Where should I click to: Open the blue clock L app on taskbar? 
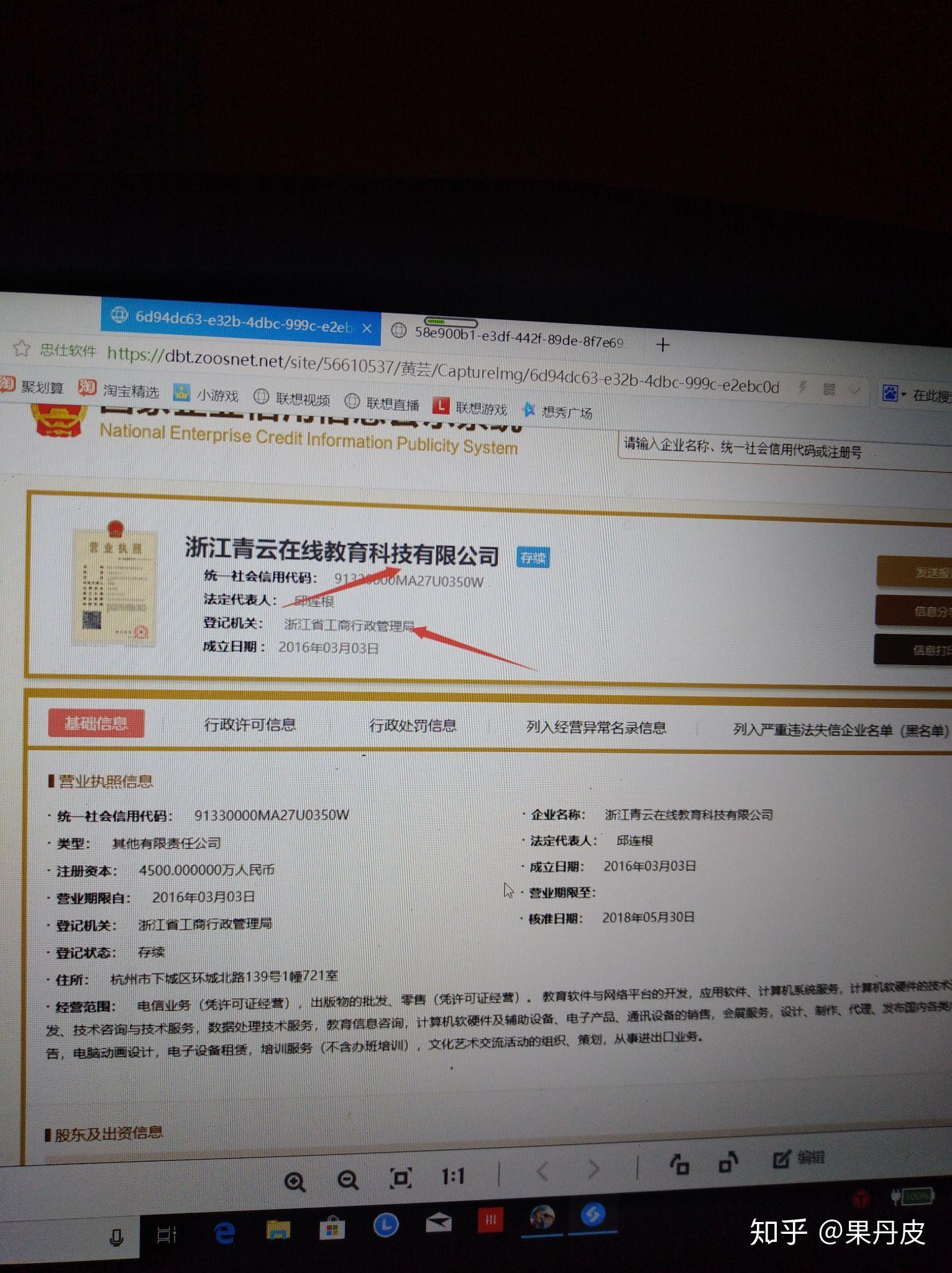[386, 1225]
